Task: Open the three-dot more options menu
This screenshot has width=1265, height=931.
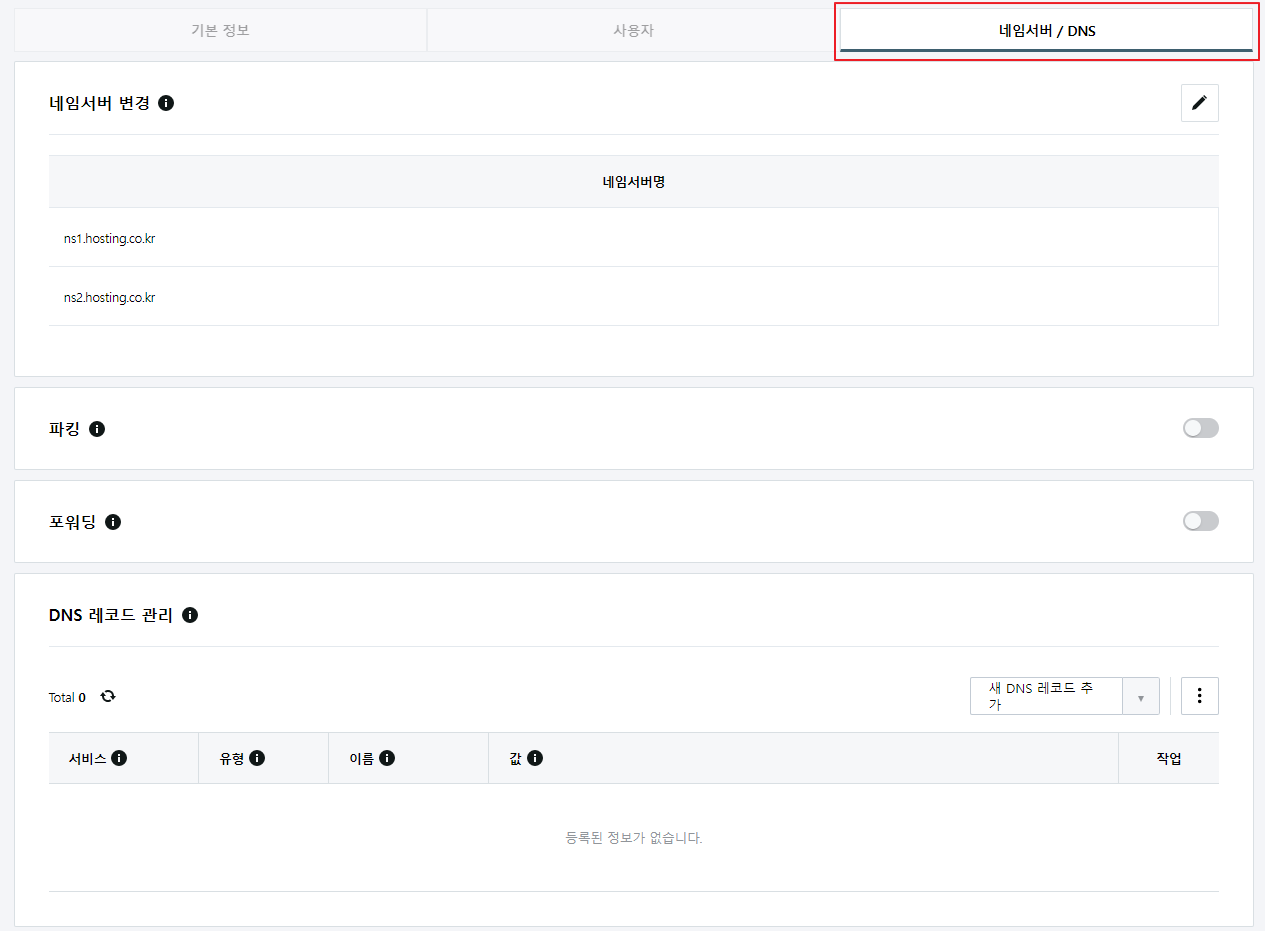Action: pyautogui.click(x=1199, y=696)
